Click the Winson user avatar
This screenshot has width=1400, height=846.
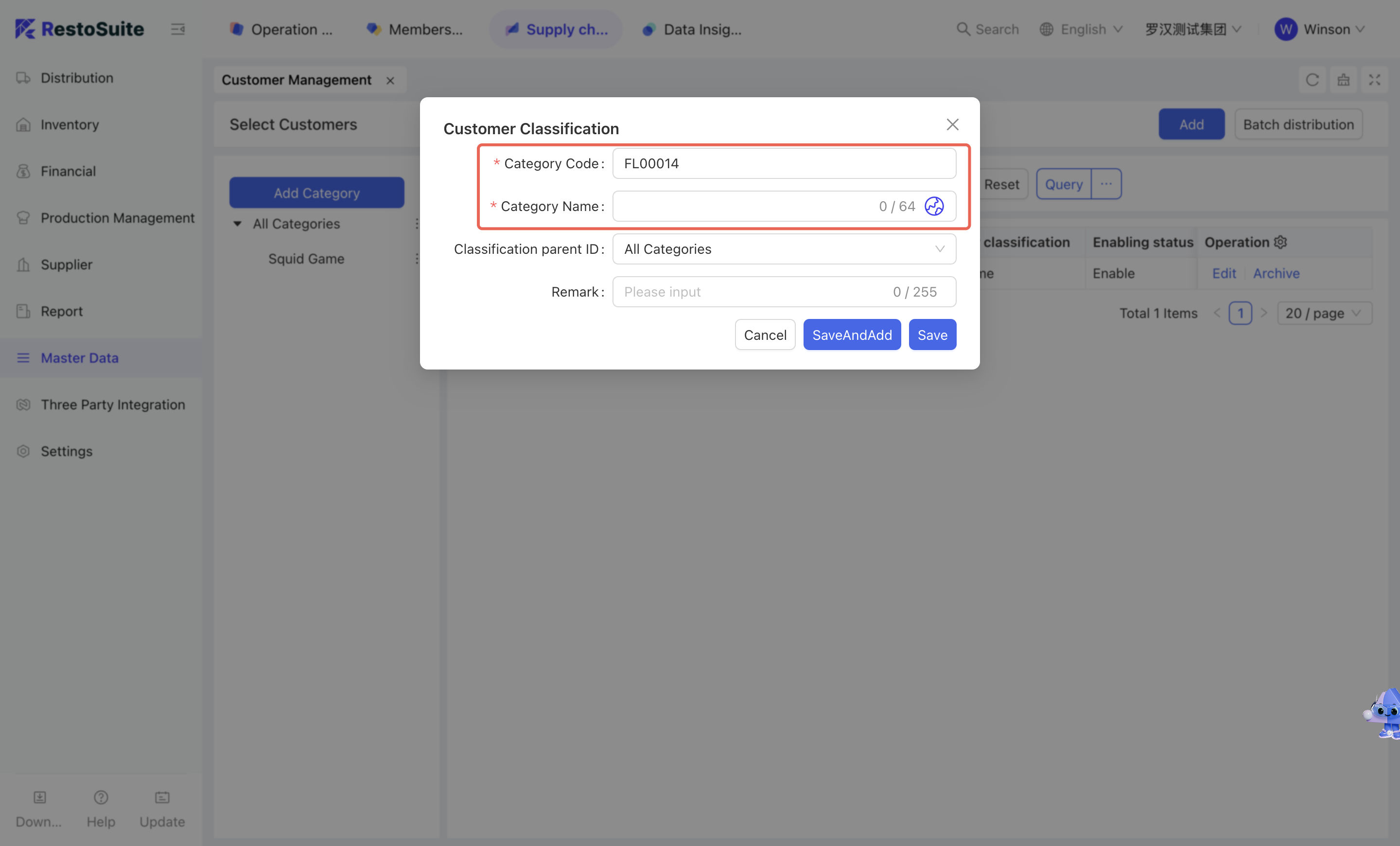[1286, 29]
